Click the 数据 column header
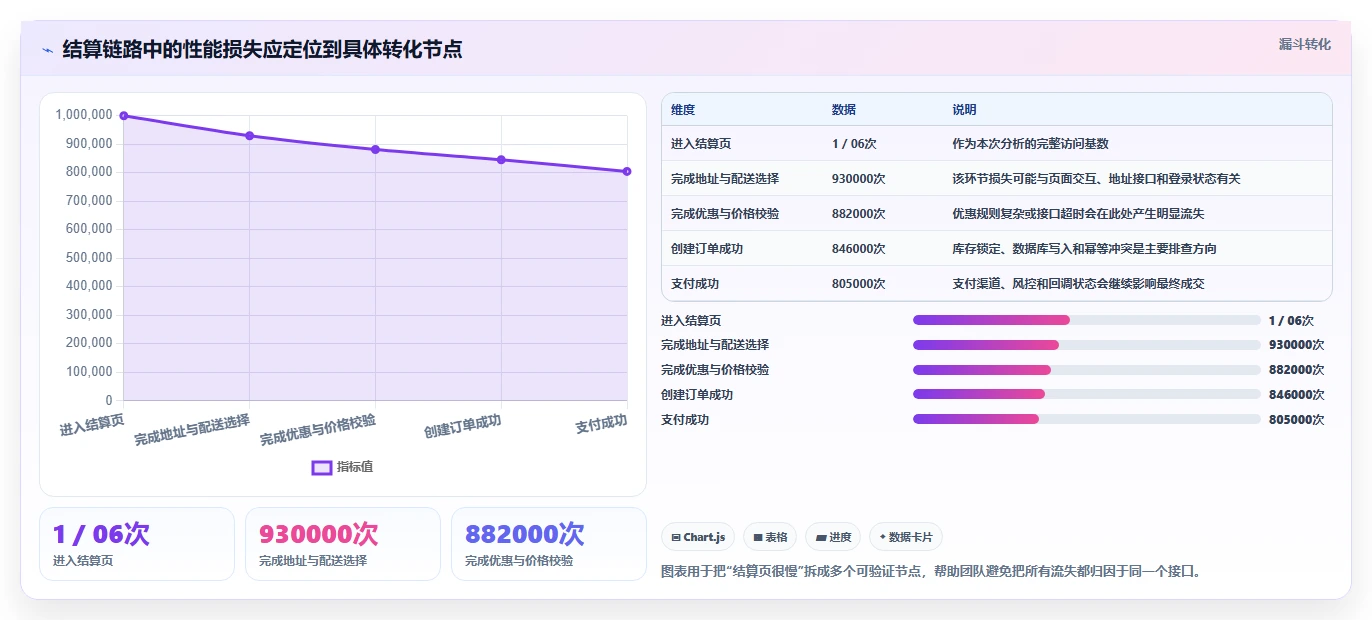Viewport: 1372px width, 620px height. click(844, 110)
